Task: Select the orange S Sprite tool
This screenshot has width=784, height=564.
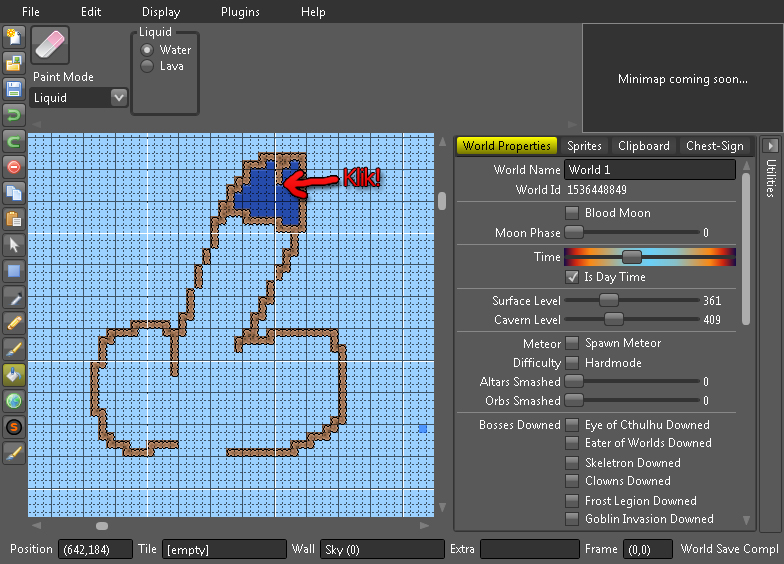Action: (14, 427)
